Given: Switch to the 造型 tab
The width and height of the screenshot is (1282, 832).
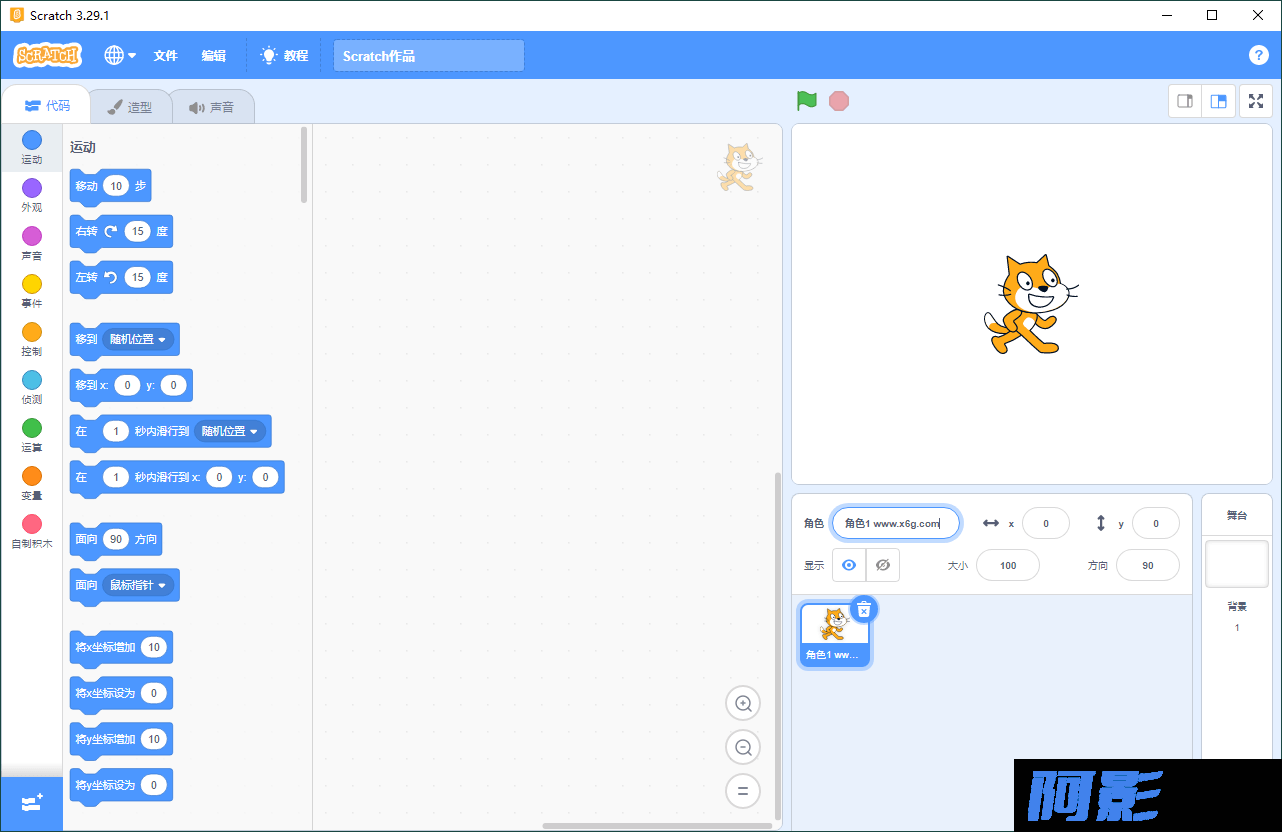Looking at the screenshot, I should 130,107.
